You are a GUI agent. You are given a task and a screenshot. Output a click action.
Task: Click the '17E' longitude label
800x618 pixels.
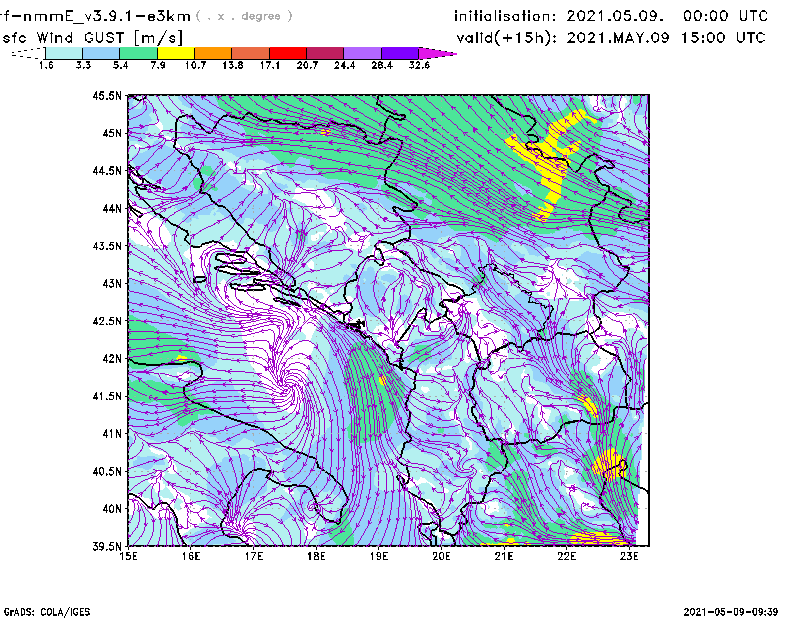coord(254,556)
